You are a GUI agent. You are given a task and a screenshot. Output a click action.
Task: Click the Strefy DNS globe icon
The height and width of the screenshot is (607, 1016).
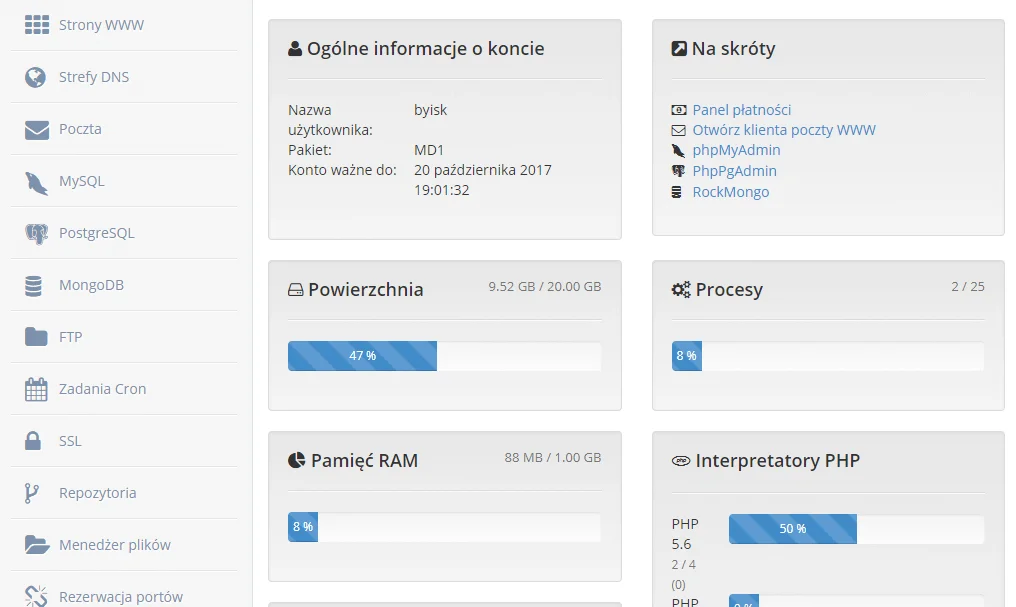(36, 77)
